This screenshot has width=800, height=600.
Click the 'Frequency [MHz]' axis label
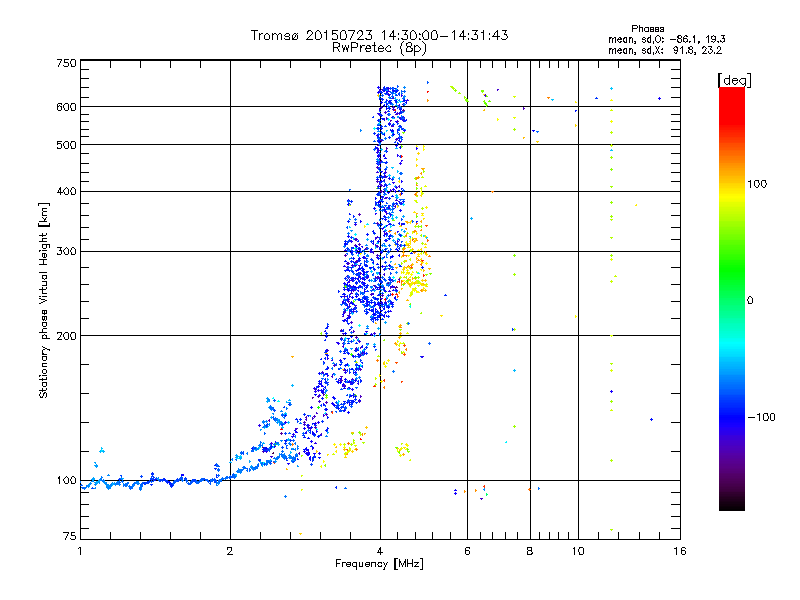point(379,564)
